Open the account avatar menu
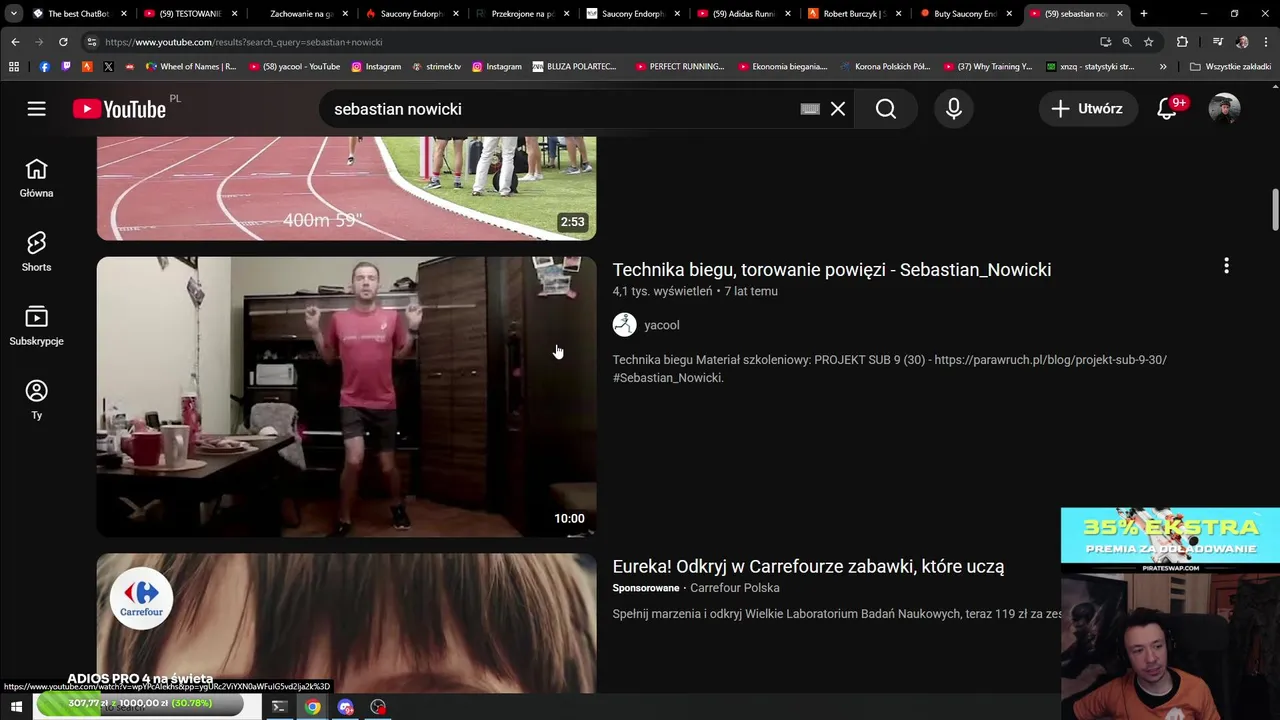This screenshot has height=720, width=1280. point(1224,109)
